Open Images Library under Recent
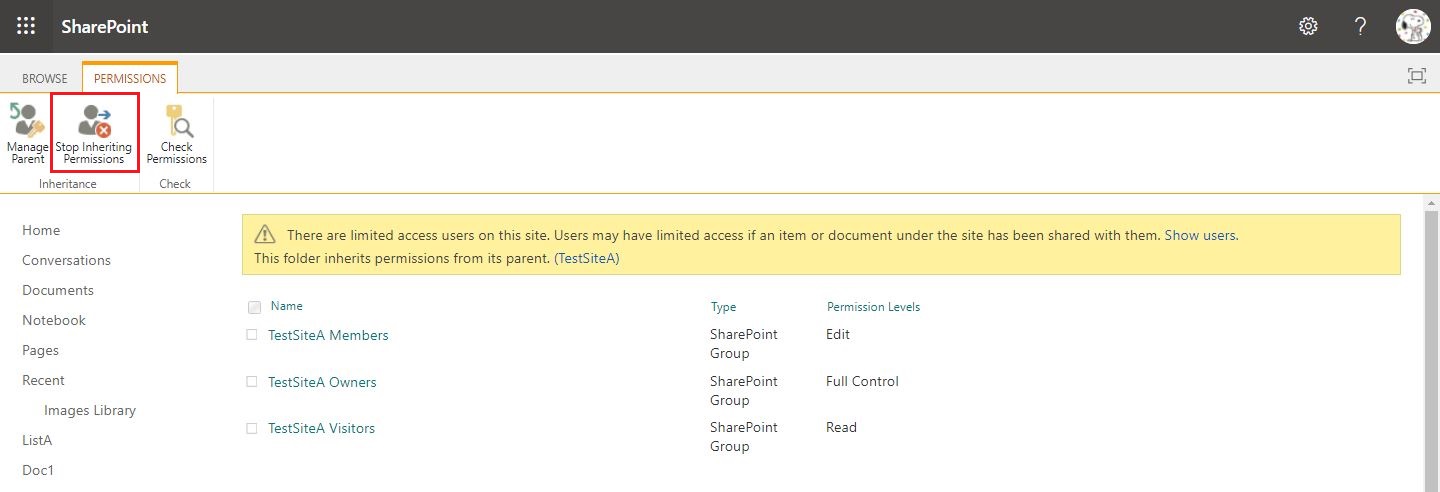 click(90, 410)
